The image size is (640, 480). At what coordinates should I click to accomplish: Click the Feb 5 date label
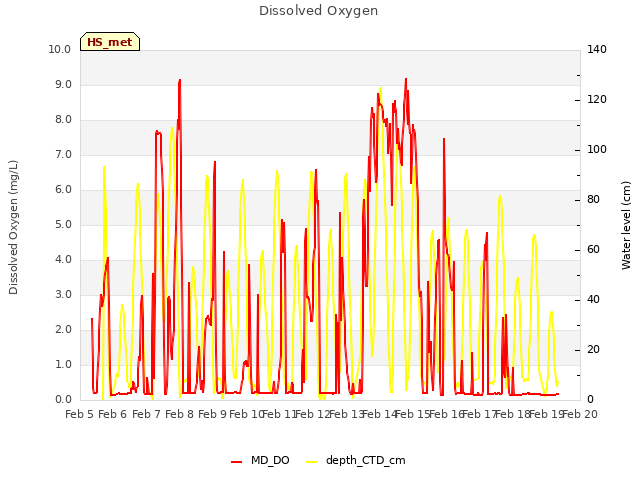pyautogui.click(x=80, y=415)
